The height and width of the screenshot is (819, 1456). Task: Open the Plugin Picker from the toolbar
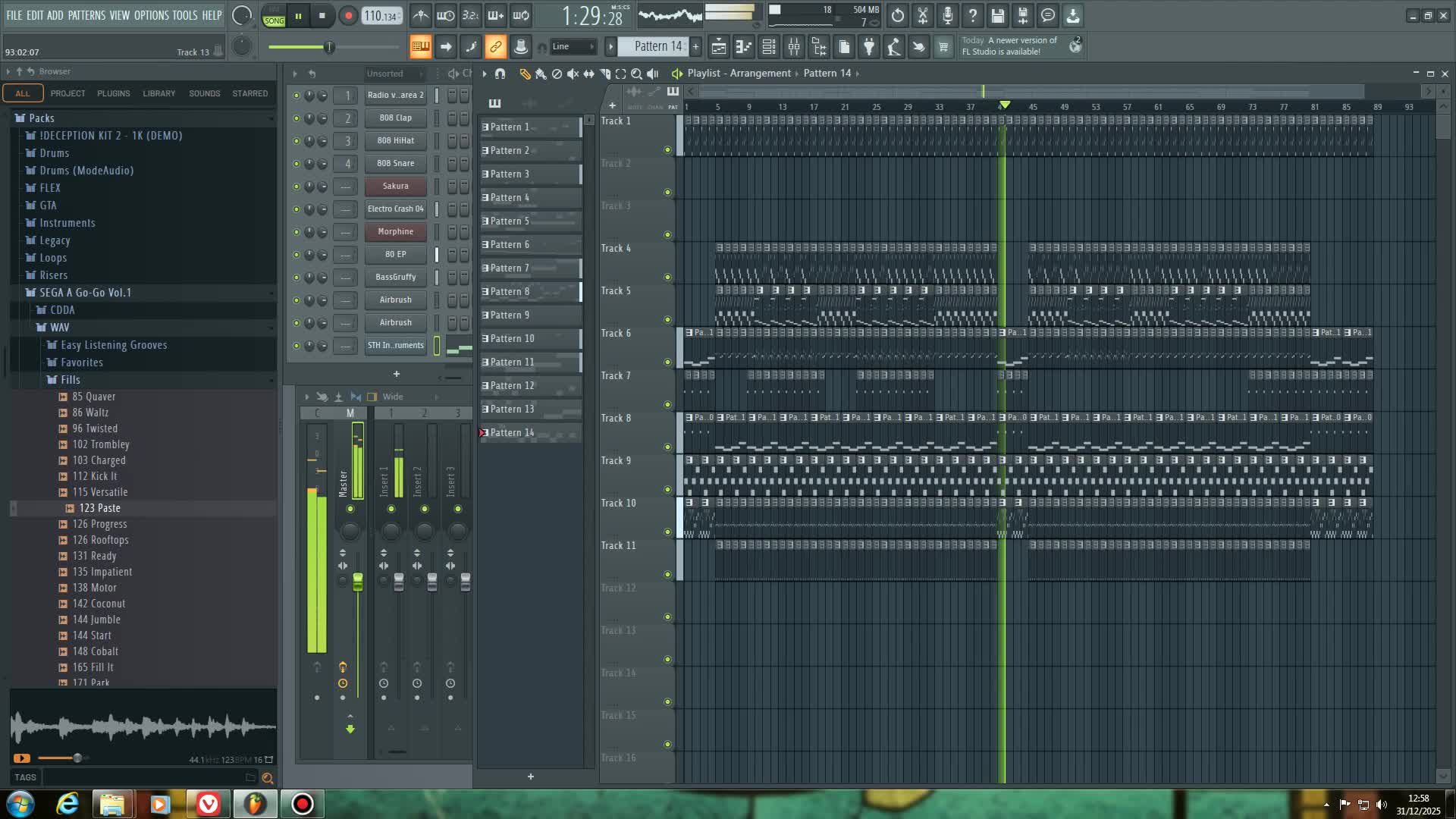[869, 46]
